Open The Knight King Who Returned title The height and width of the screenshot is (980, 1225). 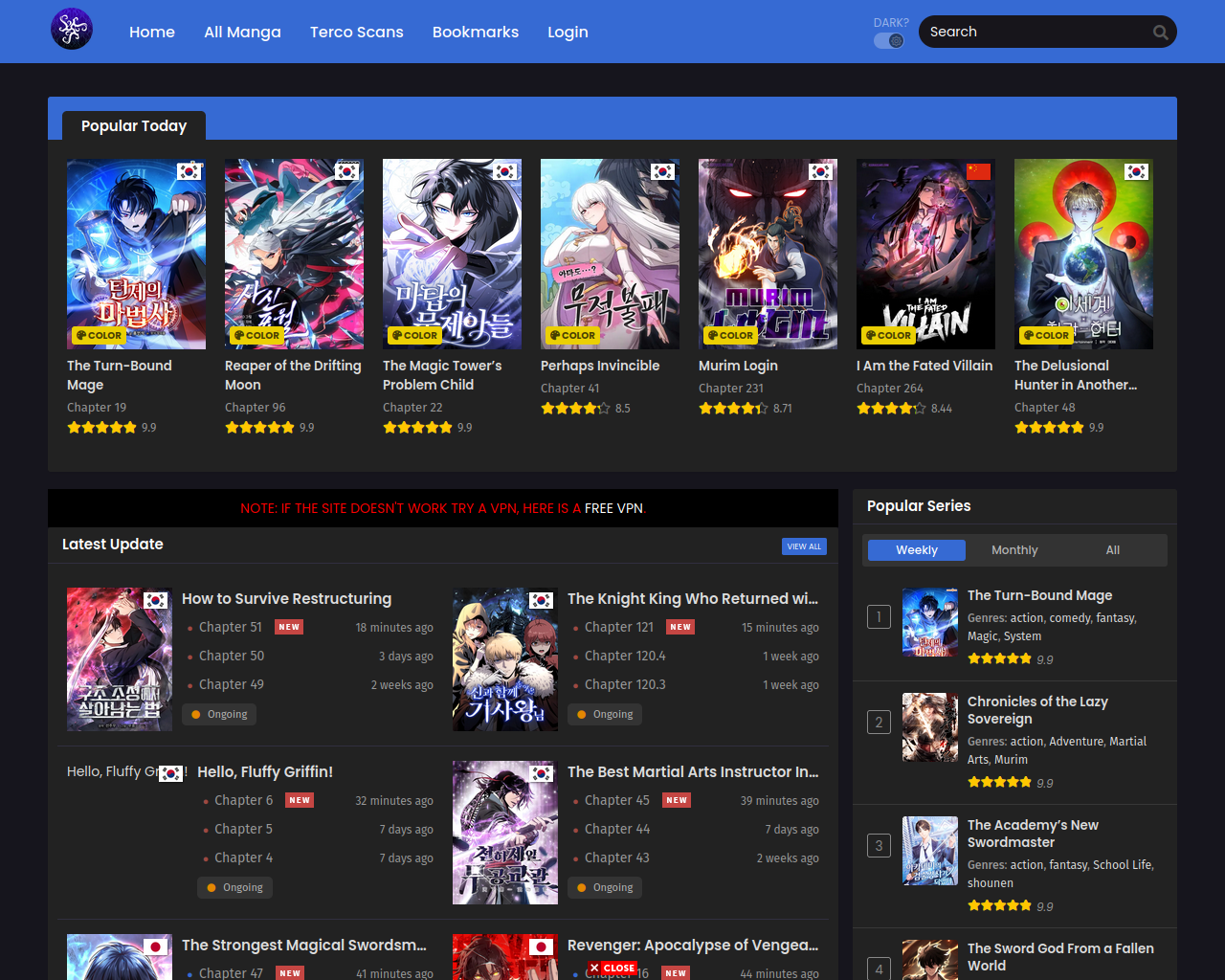pyautogui.click(x=693, y=598)
